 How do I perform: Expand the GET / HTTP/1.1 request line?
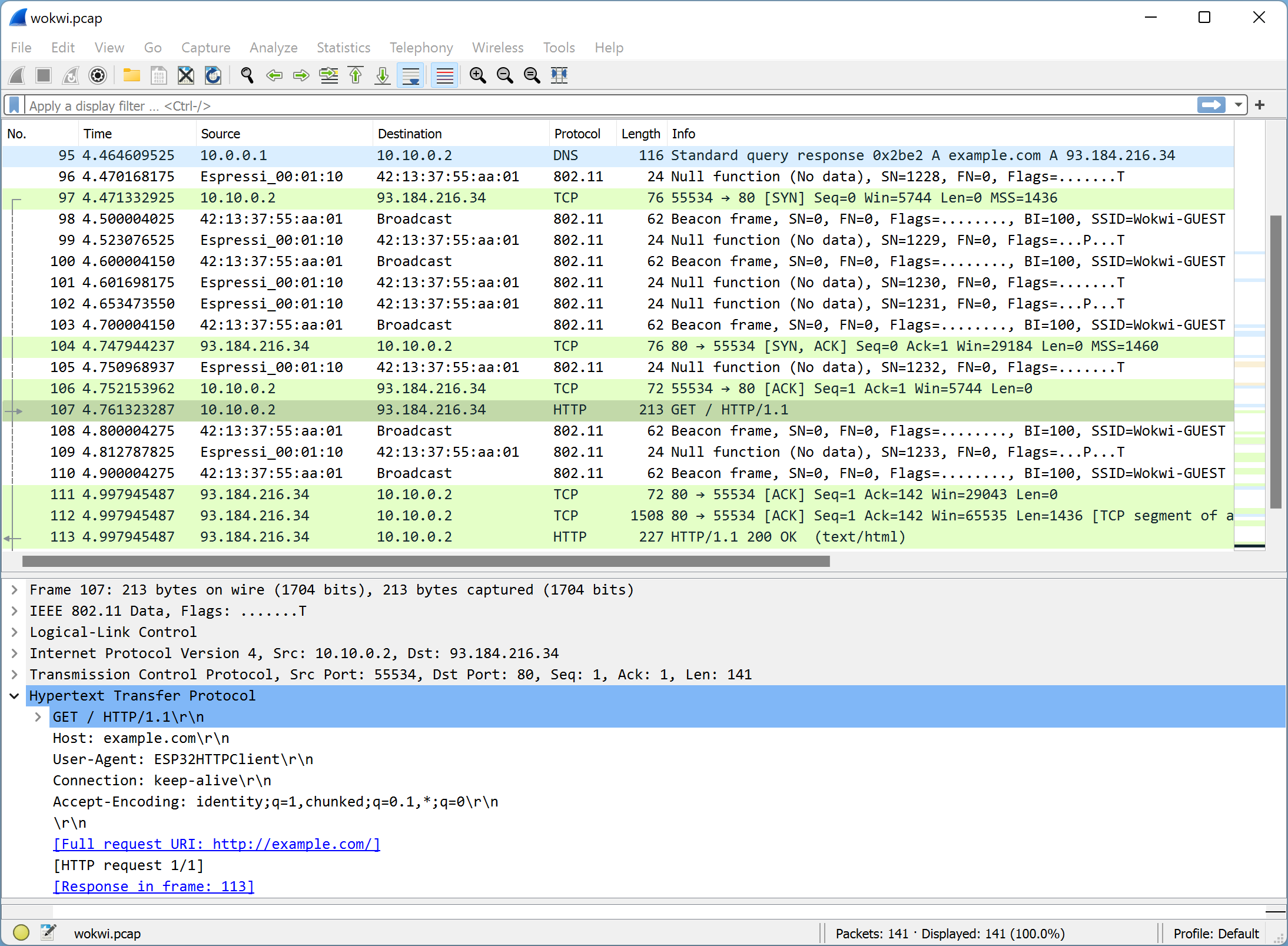pos(37,717)
